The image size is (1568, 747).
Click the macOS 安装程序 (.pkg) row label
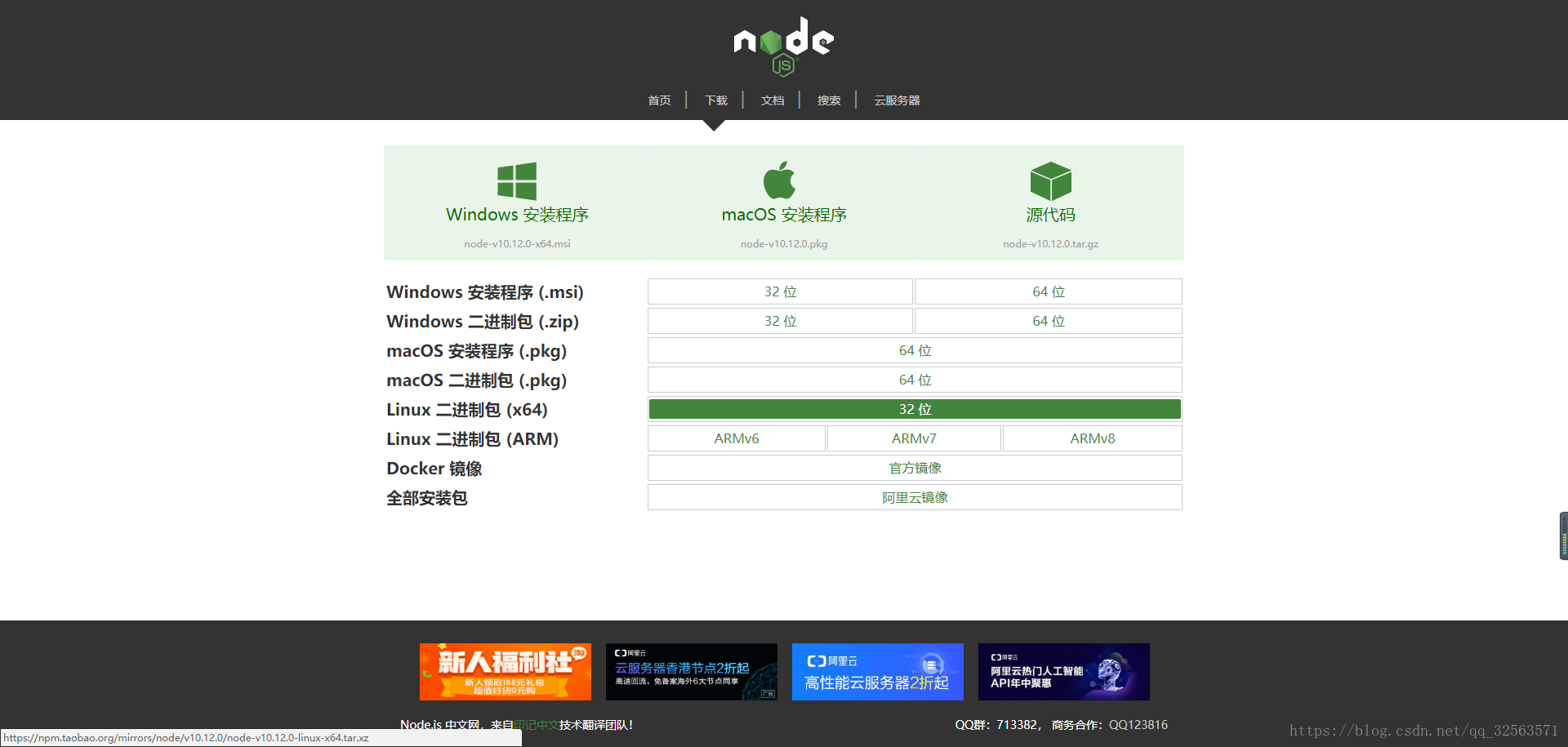tap(477, 351)
